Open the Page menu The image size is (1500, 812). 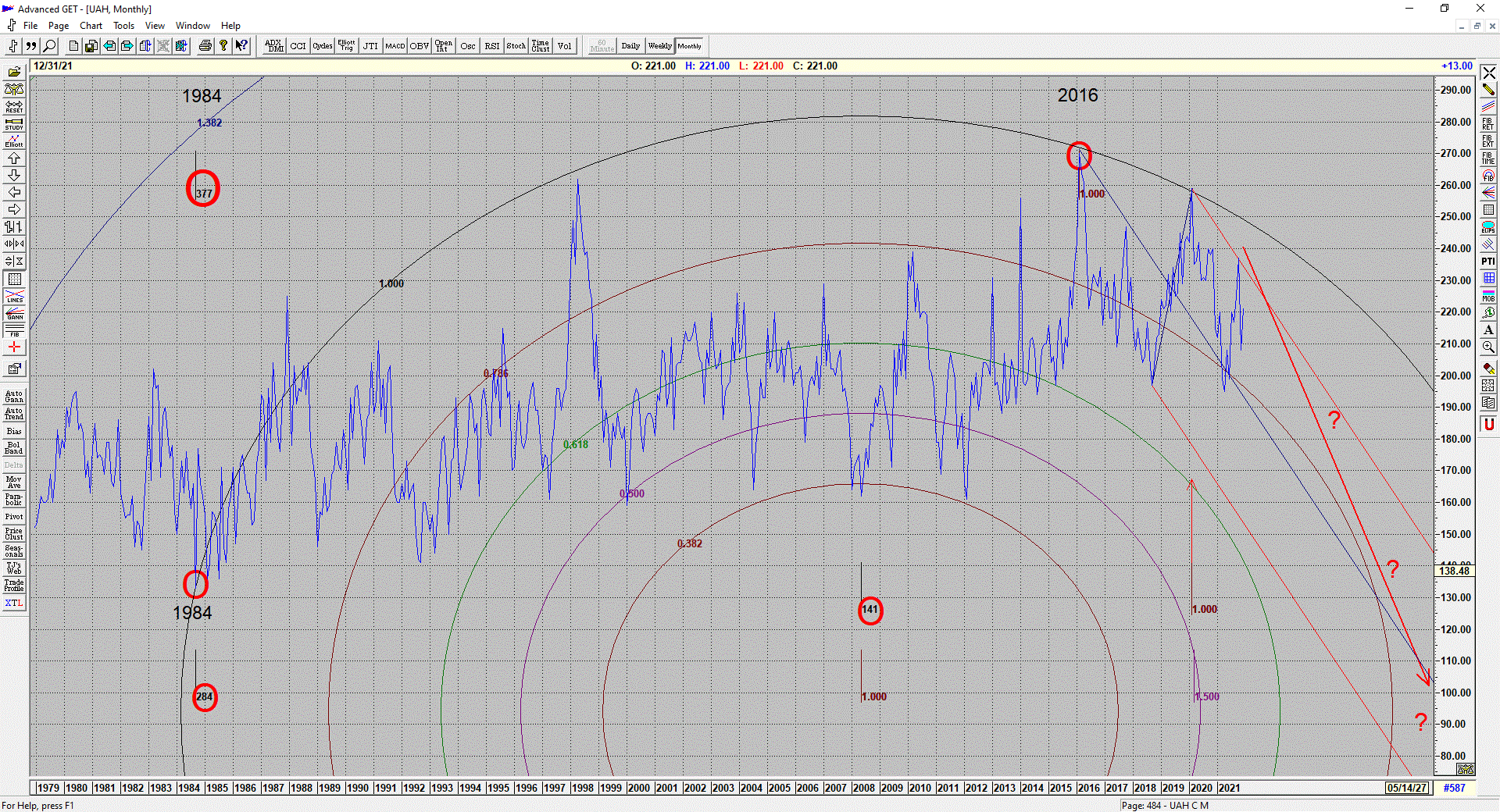tap(59, 26)
